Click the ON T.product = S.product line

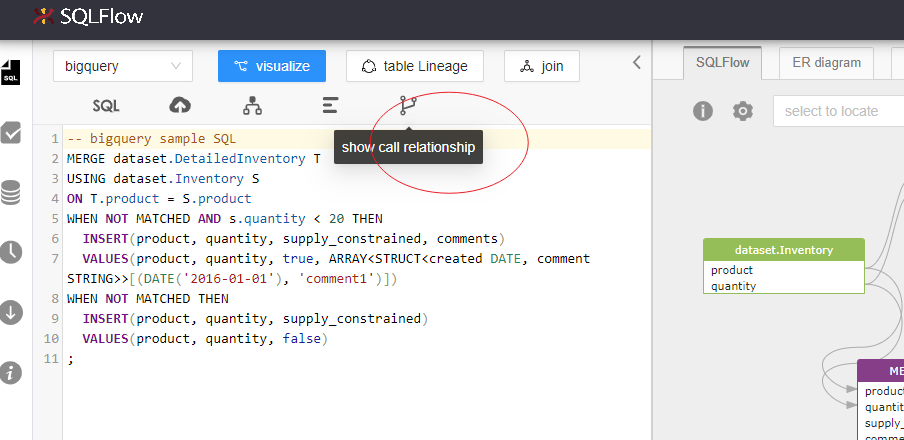[x=159, y=199]
